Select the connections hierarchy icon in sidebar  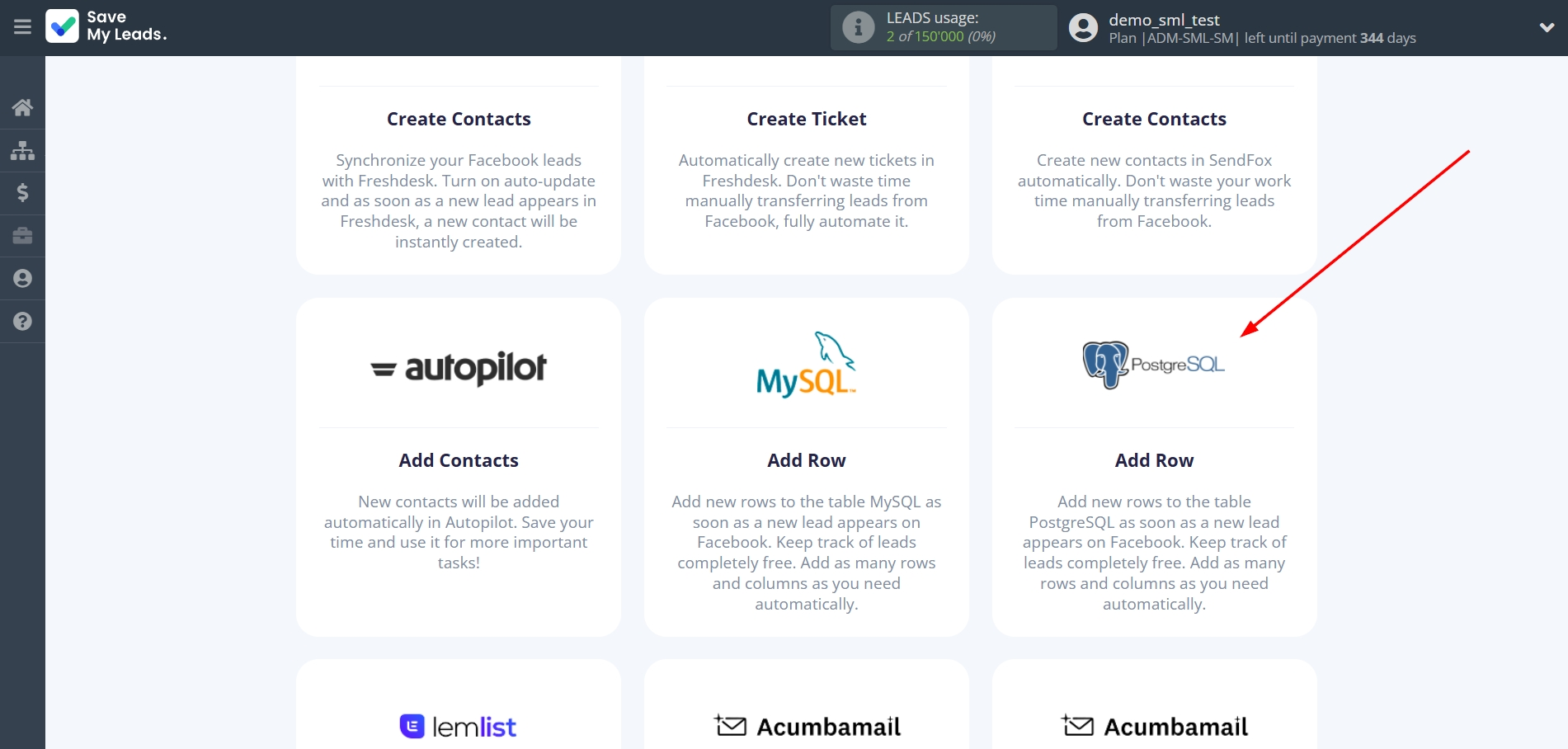tap(22, 150)
